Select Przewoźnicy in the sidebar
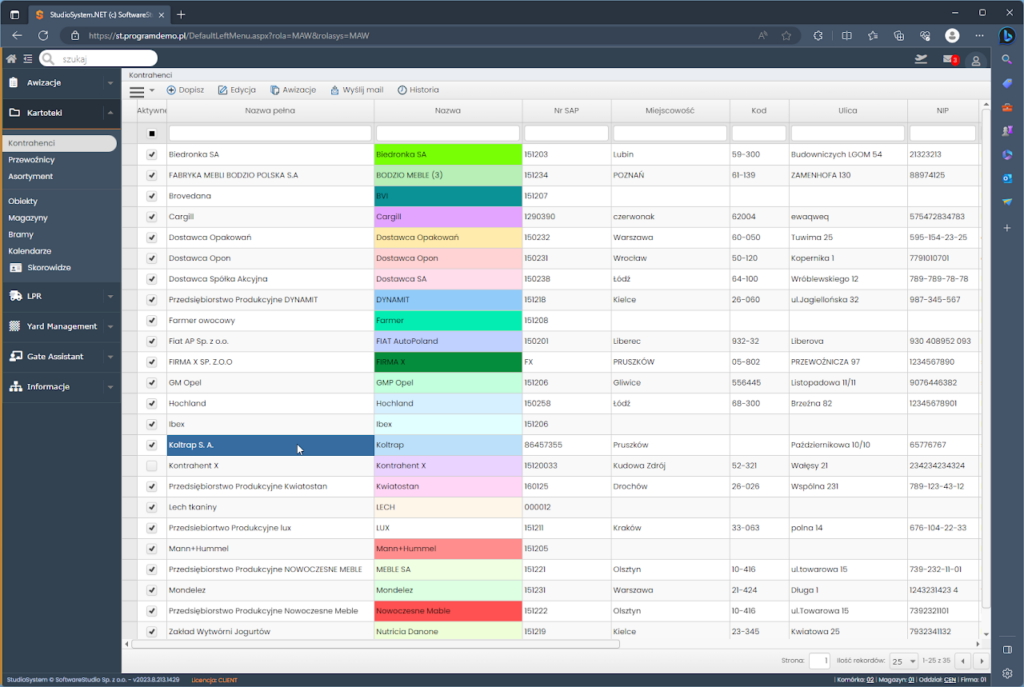 [x=31, y=160]
